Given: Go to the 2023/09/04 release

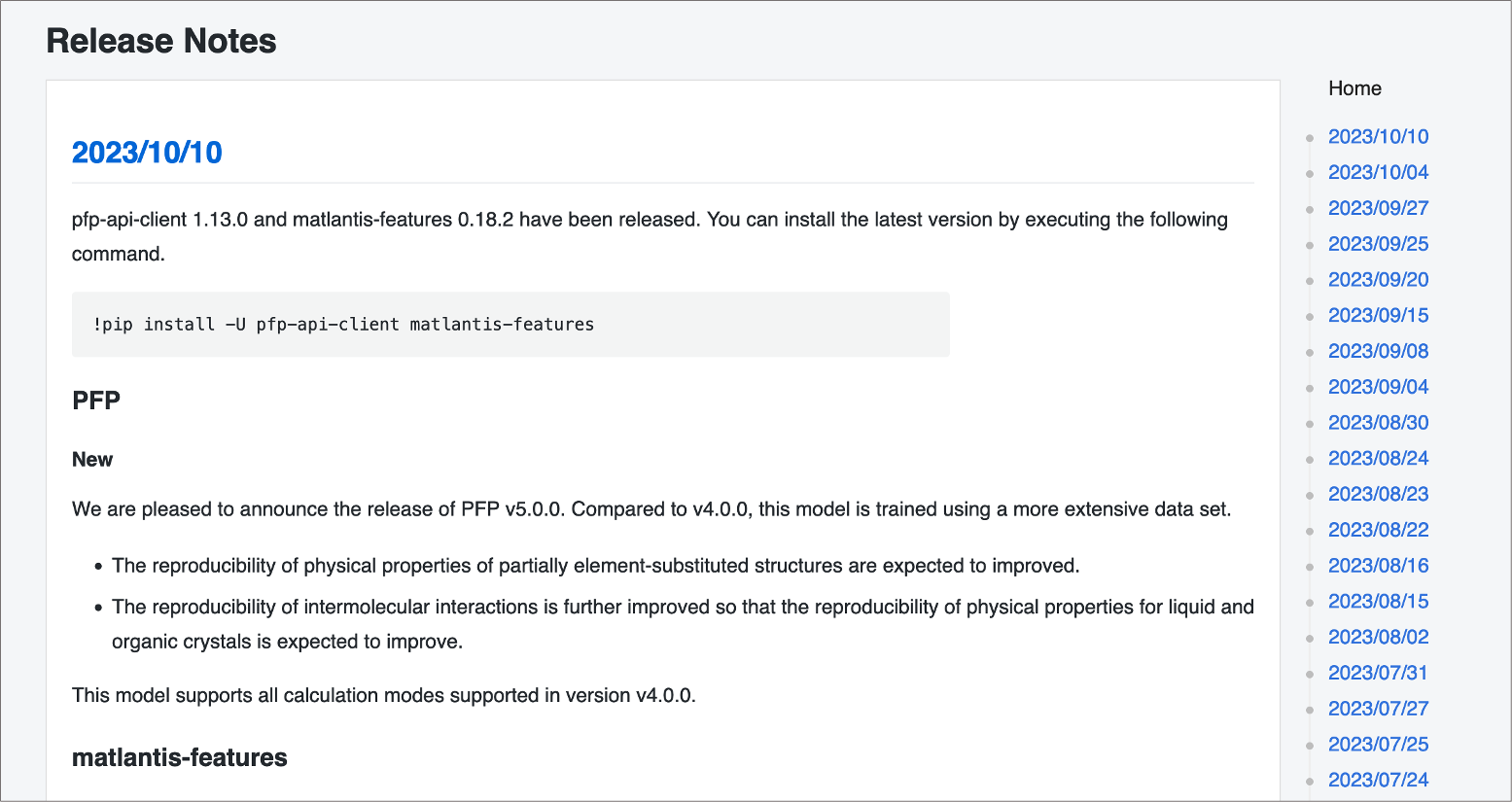Looking at the screenshot, I should tap(1378, 387).
